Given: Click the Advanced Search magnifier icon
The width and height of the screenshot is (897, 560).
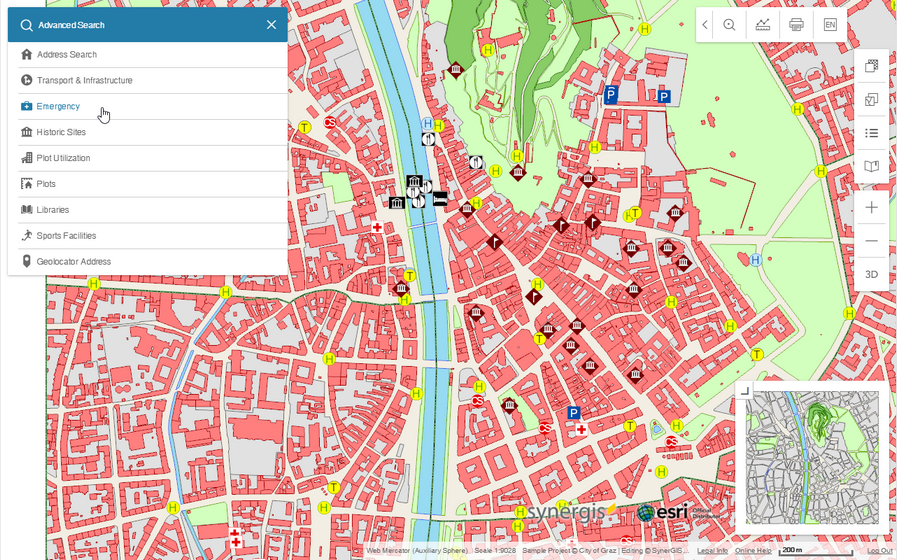Looking at the screenshot, I should pyautogui.click(x=26, y=25).
